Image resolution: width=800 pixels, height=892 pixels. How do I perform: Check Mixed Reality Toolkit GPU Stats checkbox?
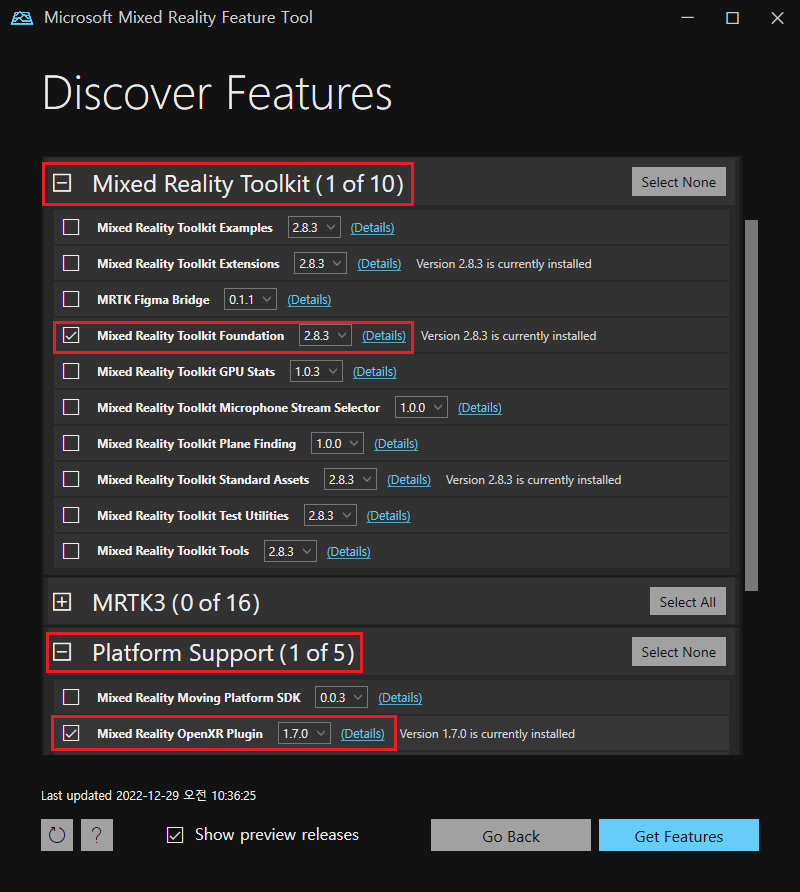tap(71, 371)
